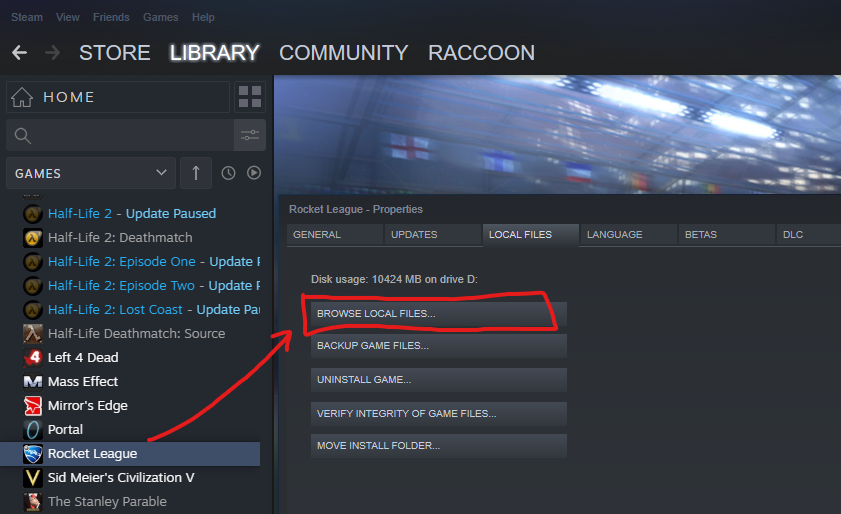The image size is (841, 514).
Task: Click the Half-Life 2: Episode Two icon
Action: pyautogui.click(x=33, y=285)
